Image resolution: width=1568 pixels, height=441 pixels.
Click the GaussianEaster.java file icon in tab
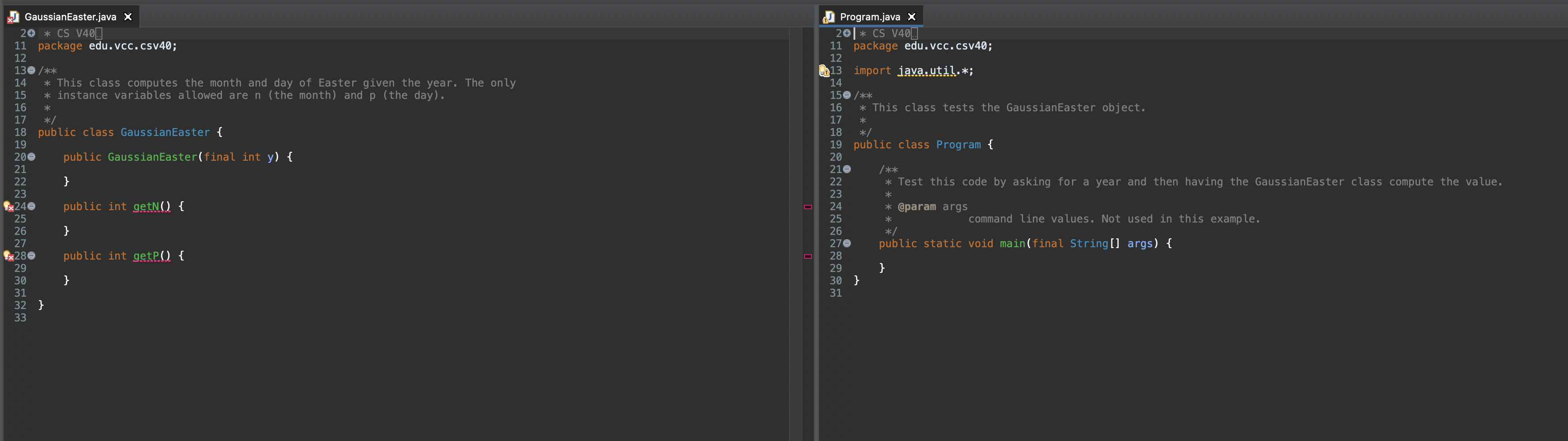point(13,17)
